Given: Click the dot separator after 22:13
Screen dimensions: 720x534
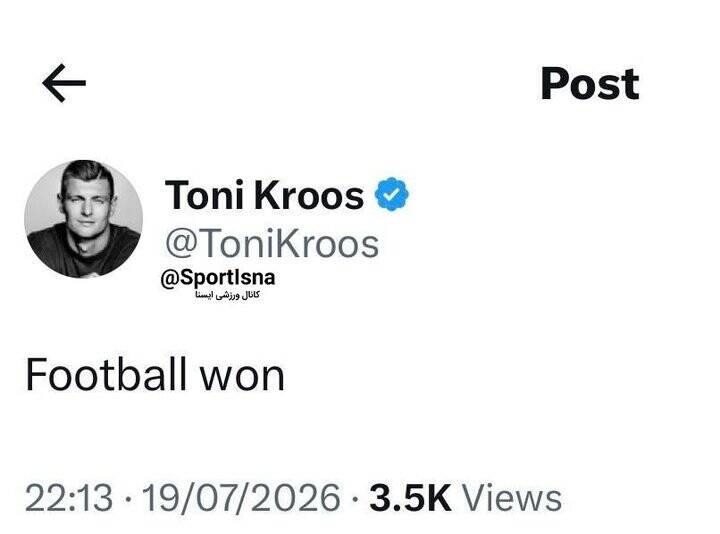Looking at the screenshot, I should (x=127, y=499).
